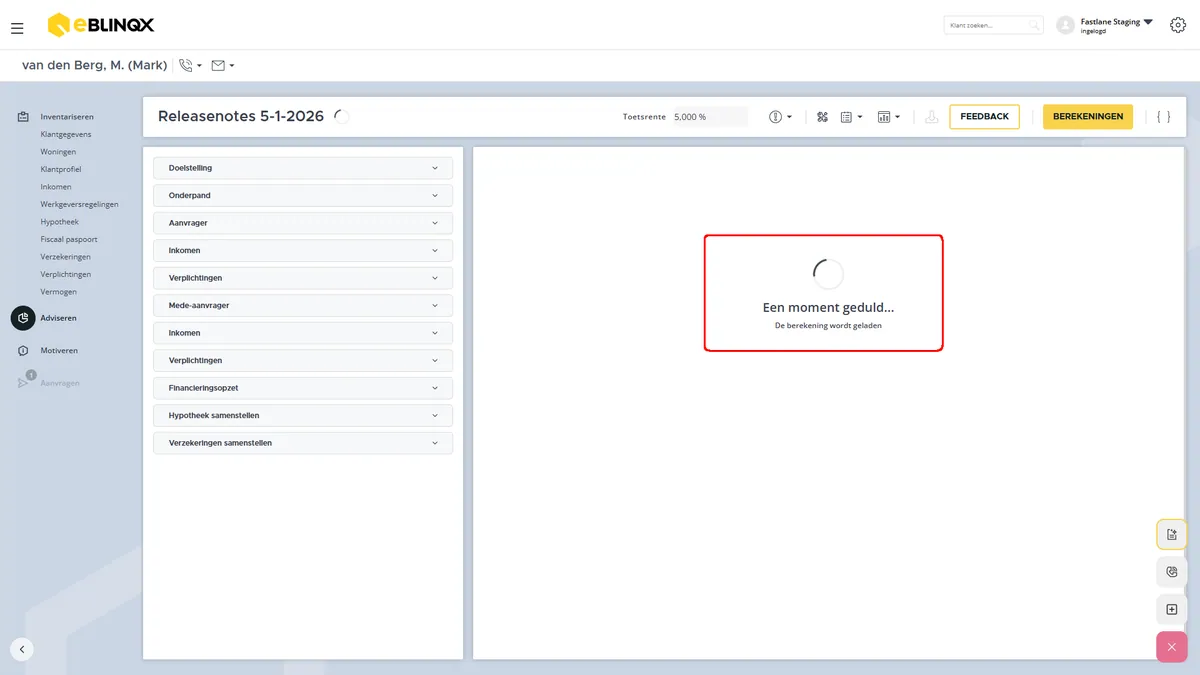1200x675 pixels.
Task: Click the Toetsrente percentage field
Action: tap(710, 117)
